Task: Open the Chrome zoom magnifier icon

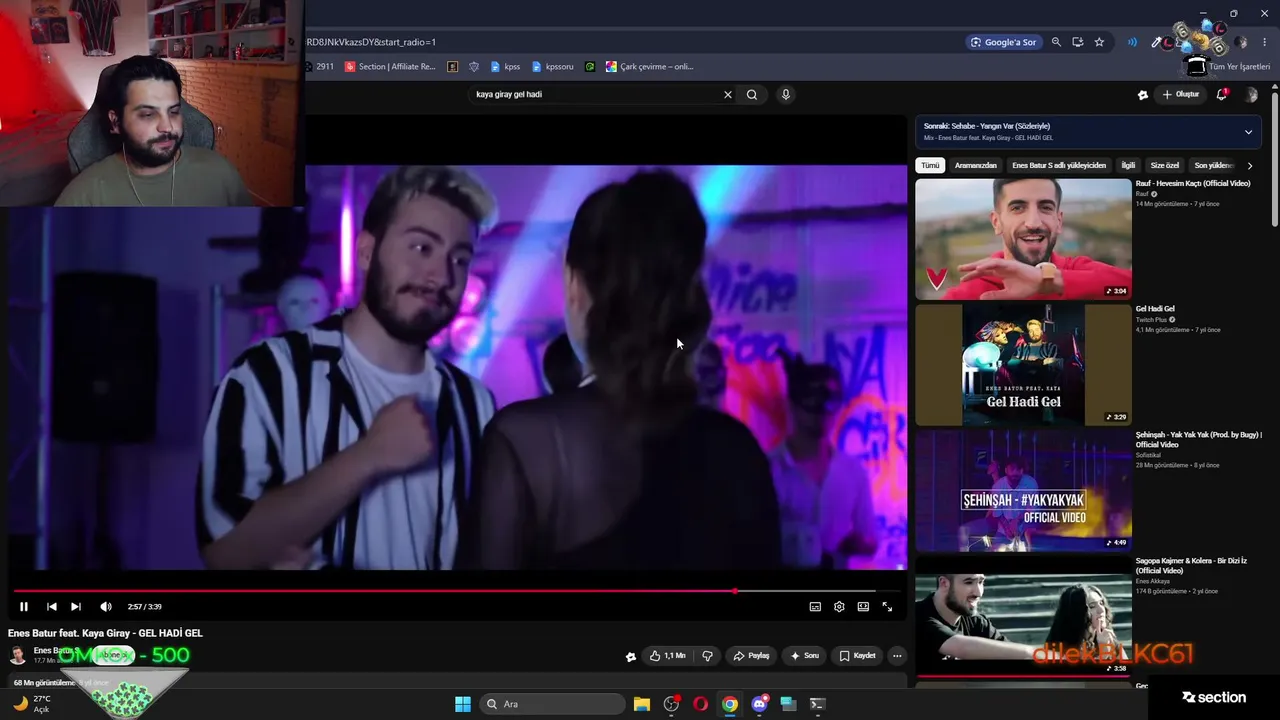Action: point(1056,42)
